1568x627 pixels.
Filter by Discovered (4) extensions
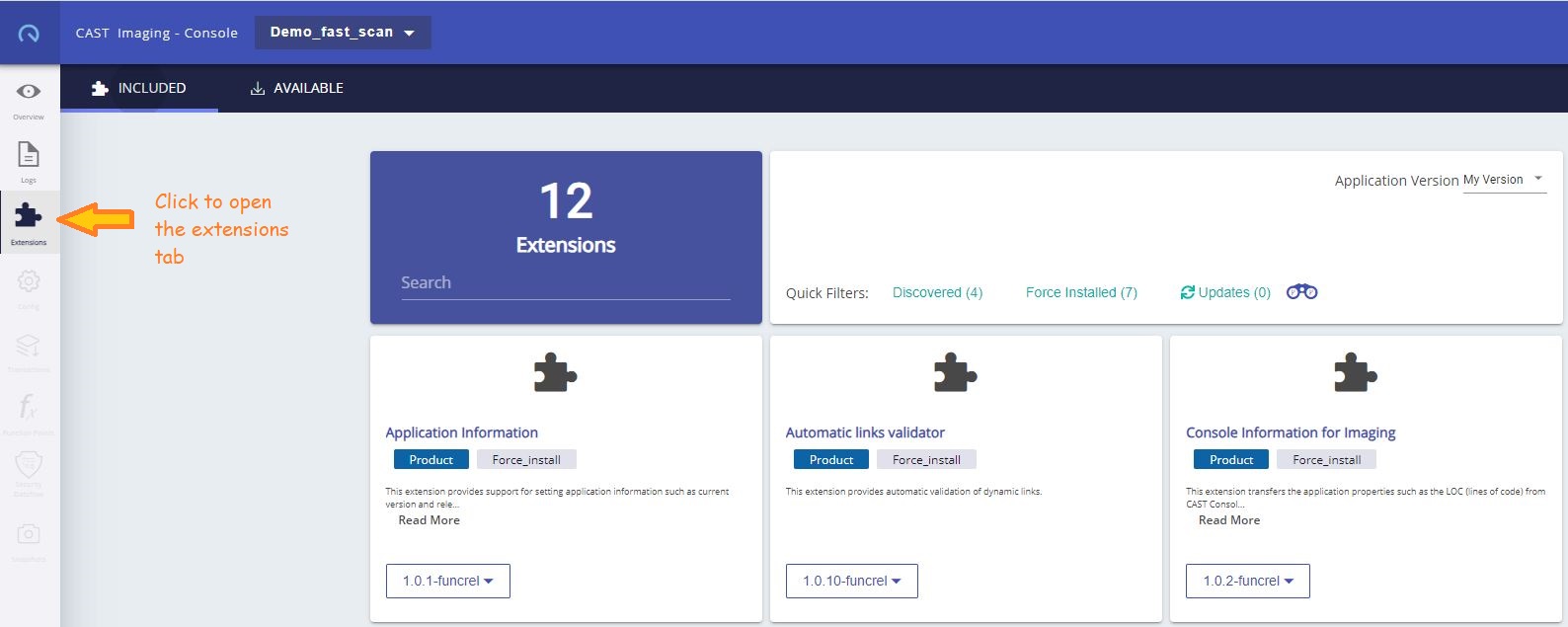pos(937,292)
